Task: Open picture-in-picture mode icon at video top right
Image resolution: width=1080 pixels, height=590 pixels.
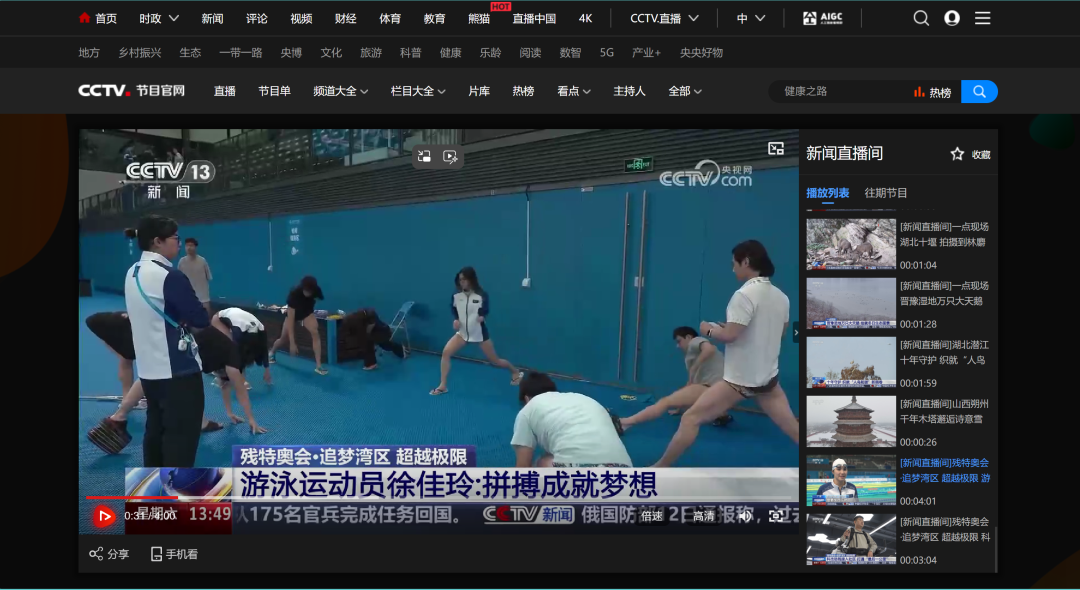Action: click(x=776, y=149)
